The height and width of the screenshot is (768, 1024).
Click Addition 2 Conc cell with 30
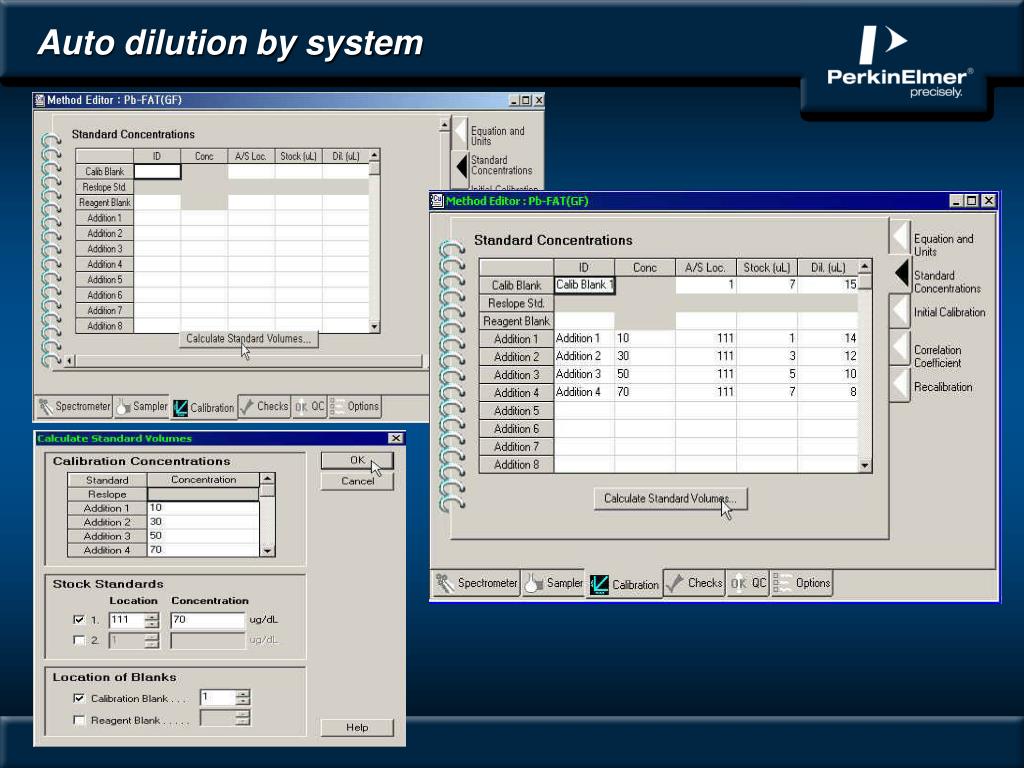click(645, 357)
